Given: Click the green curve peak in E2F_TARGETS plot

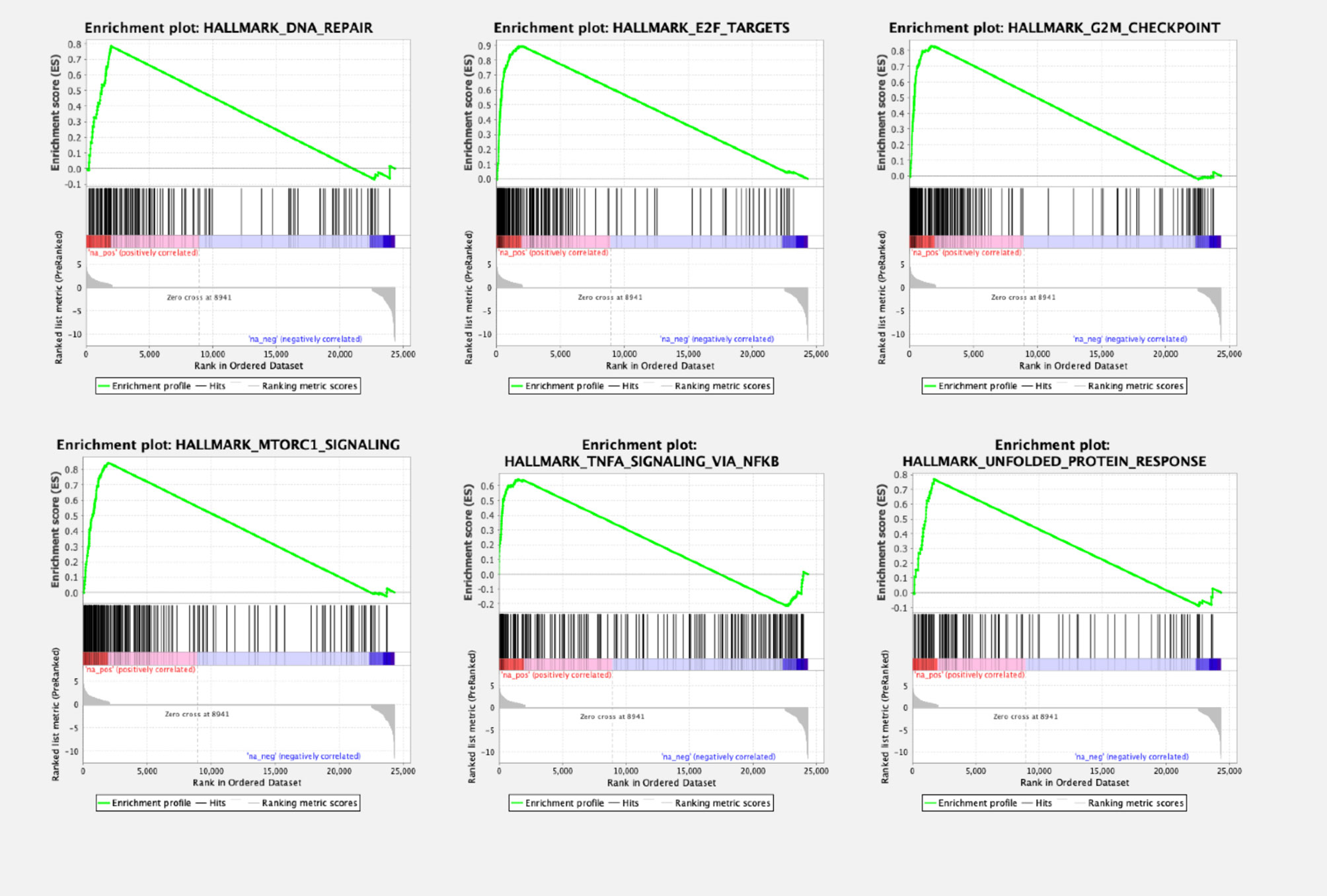Looking at the screenshot, I should coord(521,46).
